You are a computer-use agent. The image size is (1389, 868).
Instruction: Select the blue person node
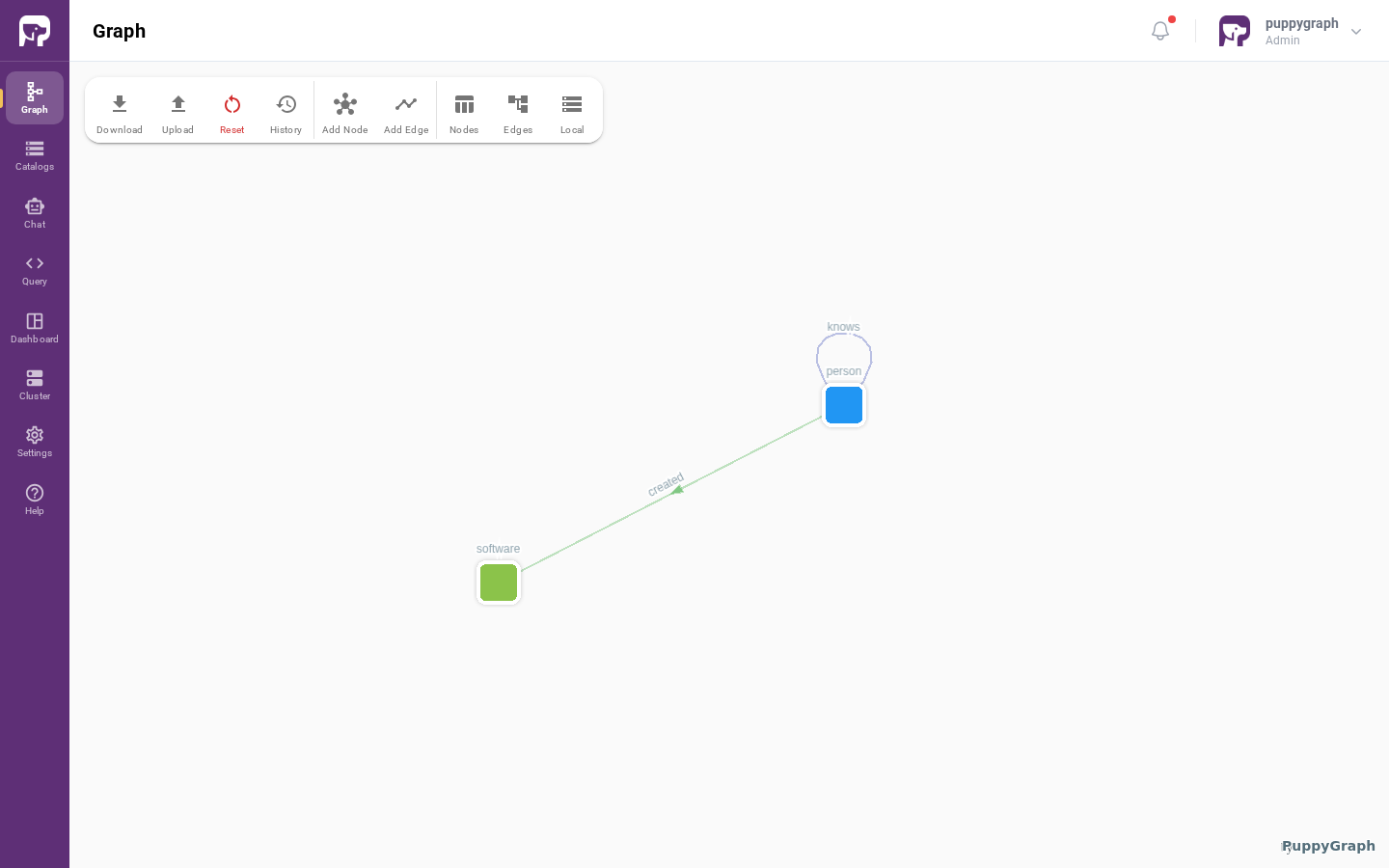pyautogui.click(x=844, y=405)
